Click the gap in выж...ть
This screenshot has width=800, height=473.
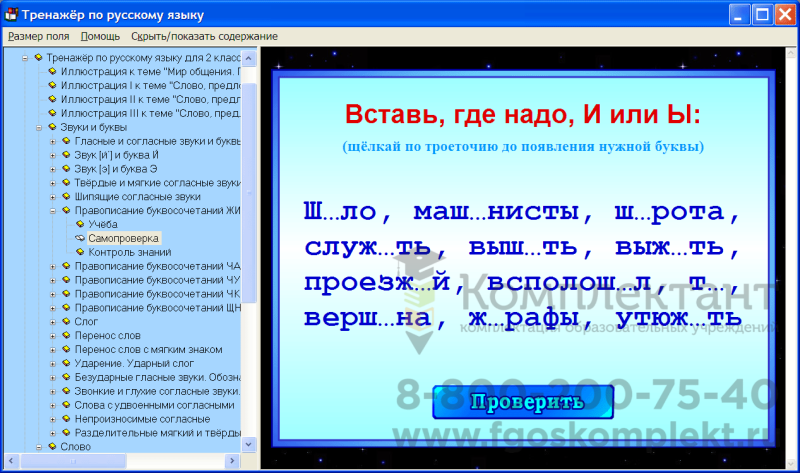680,254
